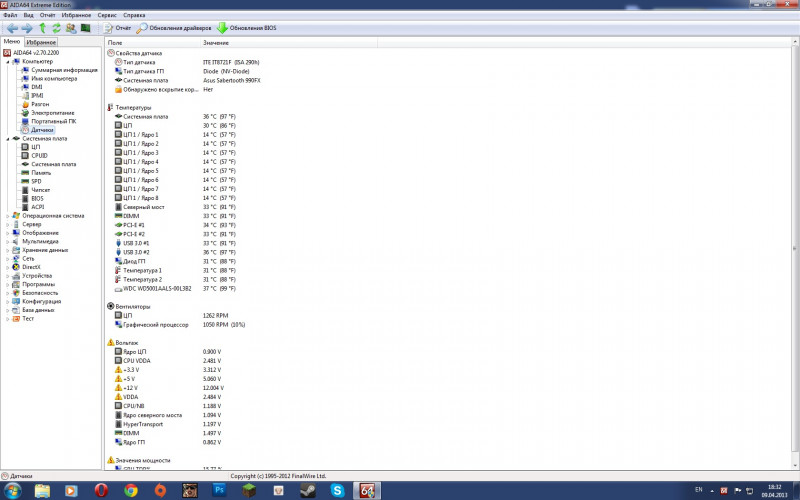The height and width of the screenshot is (500, 800).
Task: Open Windows Explorer from taskbar
Action: pos(42,490)
